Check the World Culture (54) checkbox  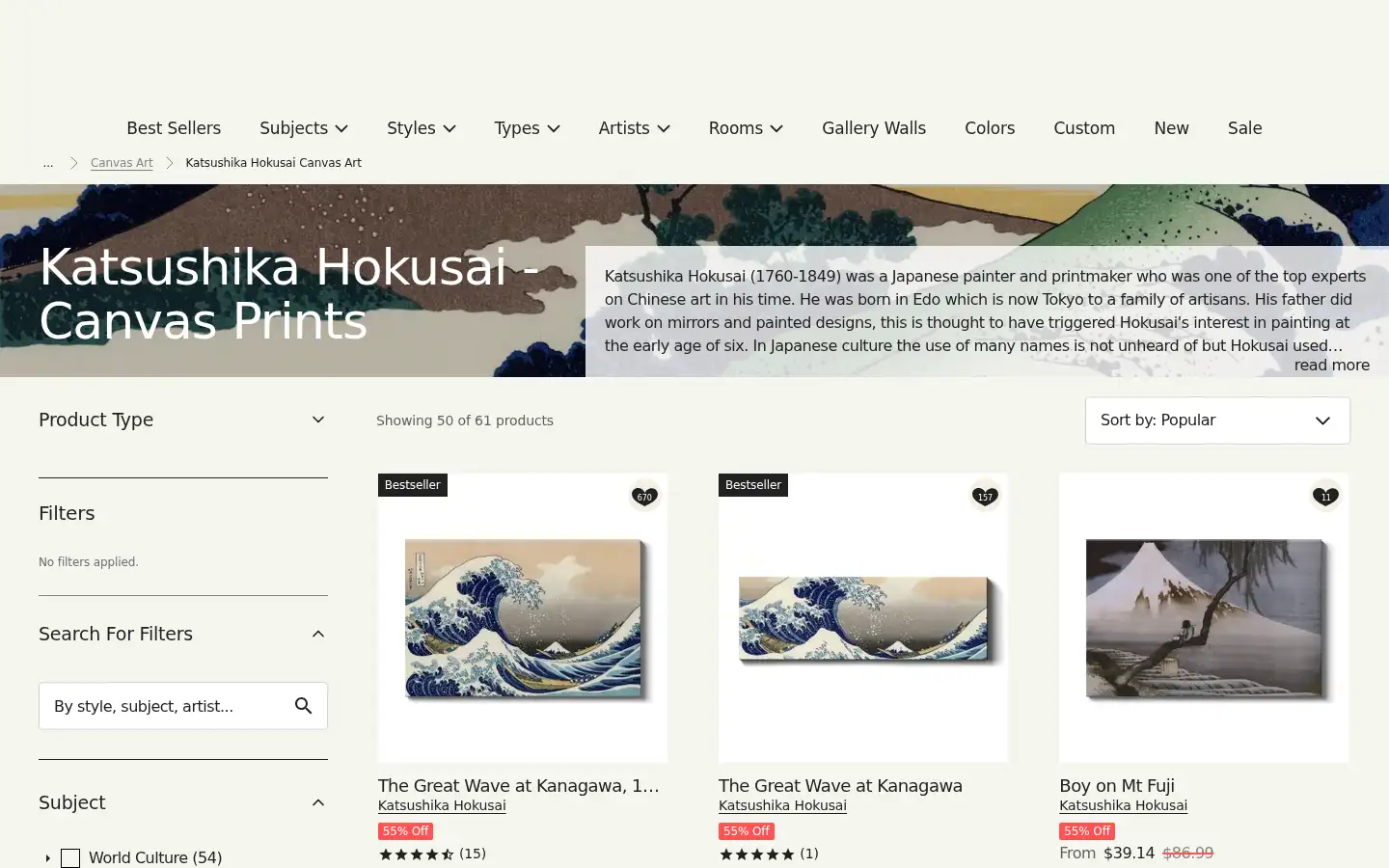coord(70,858)
